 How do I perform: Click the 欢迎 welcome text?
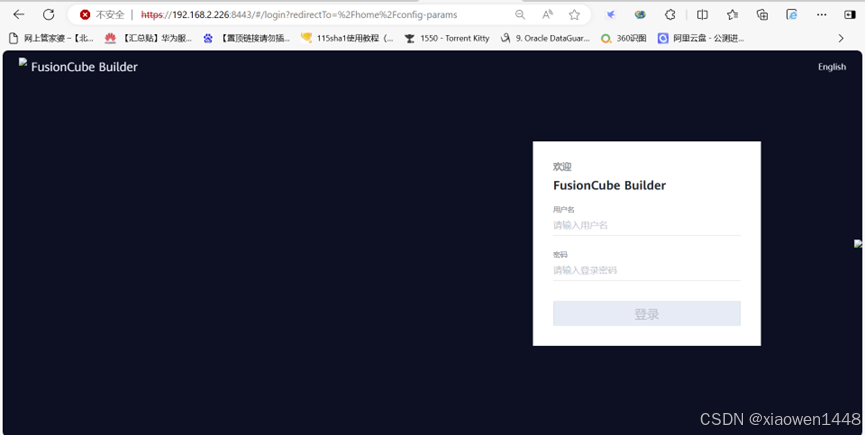click(562, 167)
